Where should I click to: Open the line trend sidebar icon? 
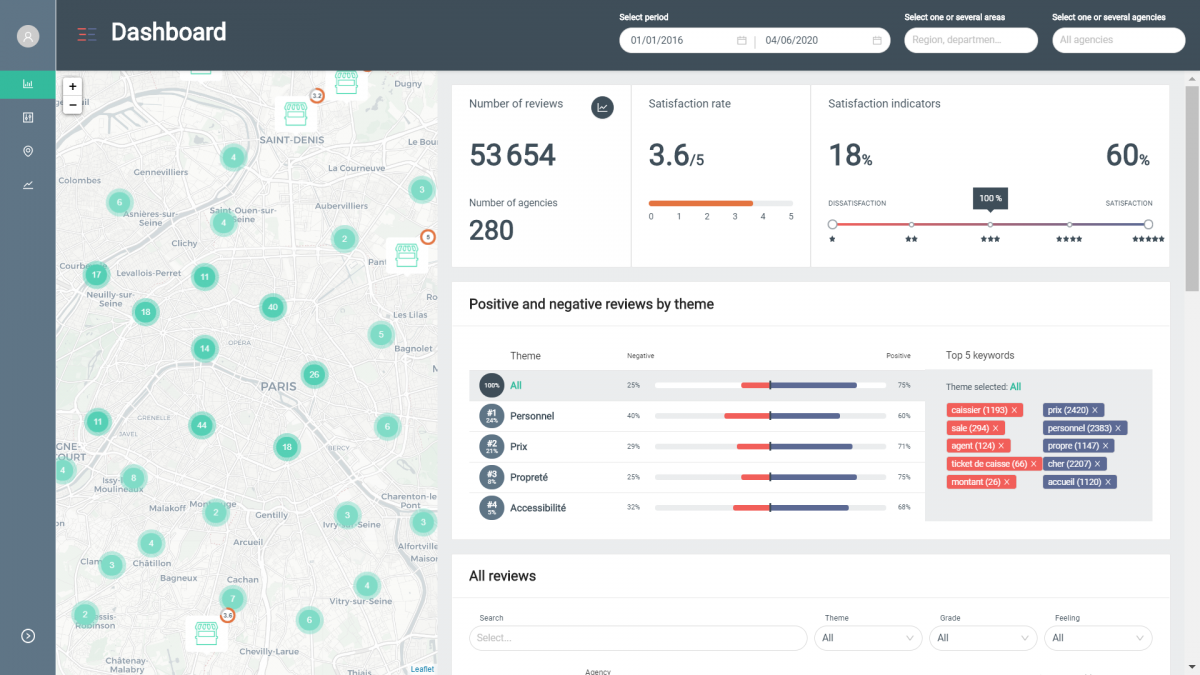point(28,185)
